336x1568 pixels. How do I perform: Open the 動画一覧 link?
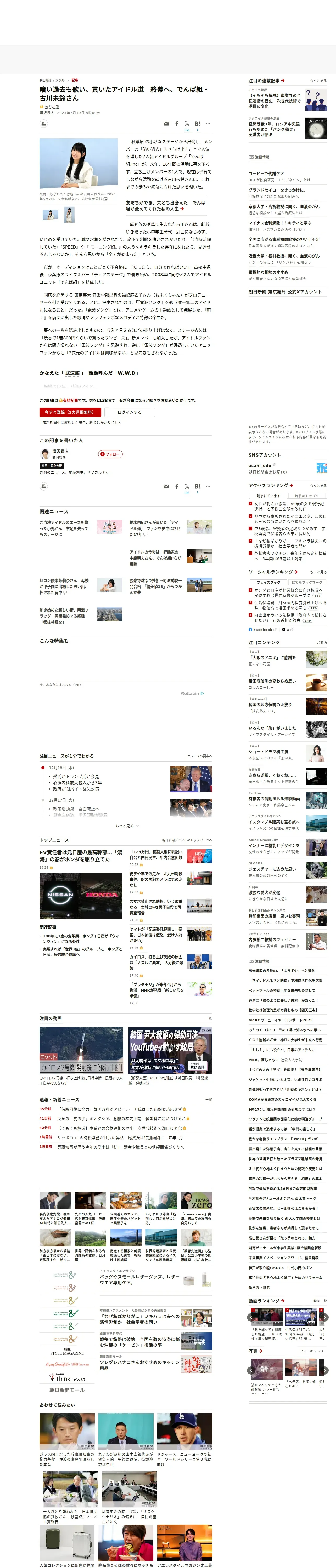[320, 1300]
